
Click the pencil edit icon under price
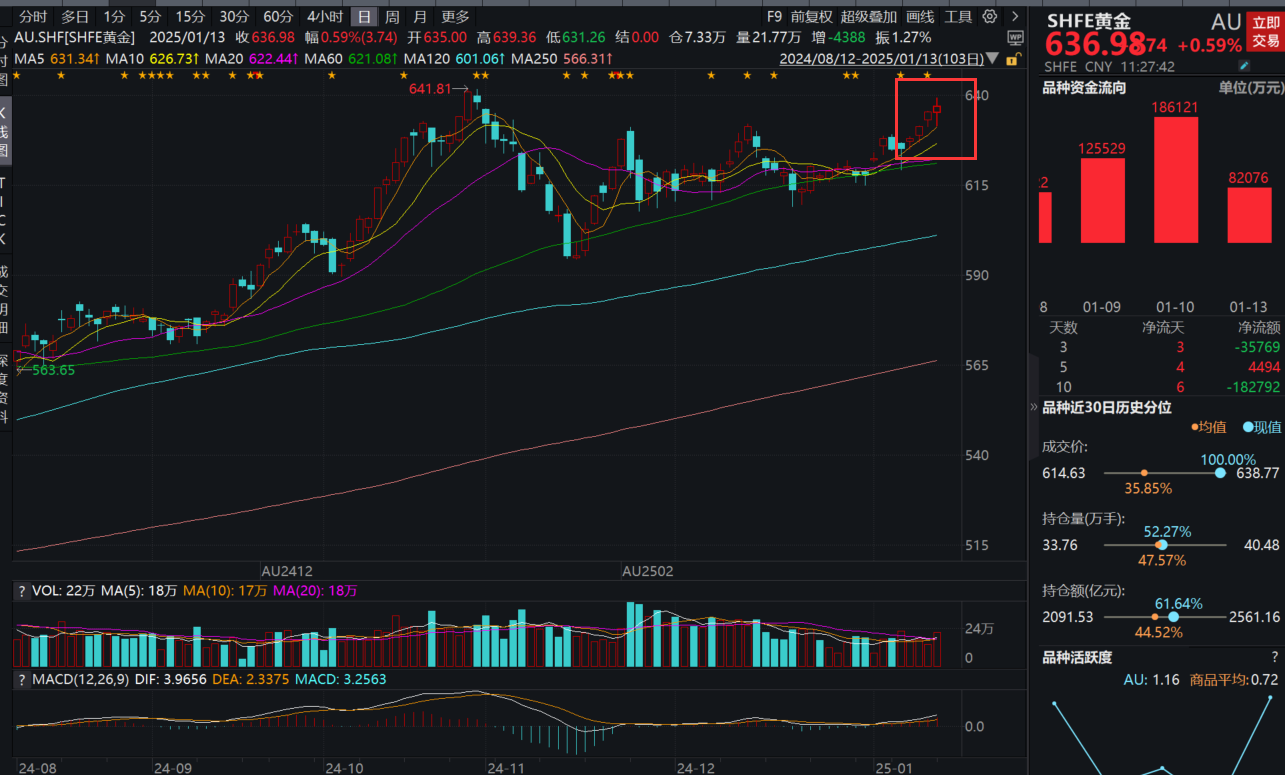pyautogui.click(x=1244, y=66)
